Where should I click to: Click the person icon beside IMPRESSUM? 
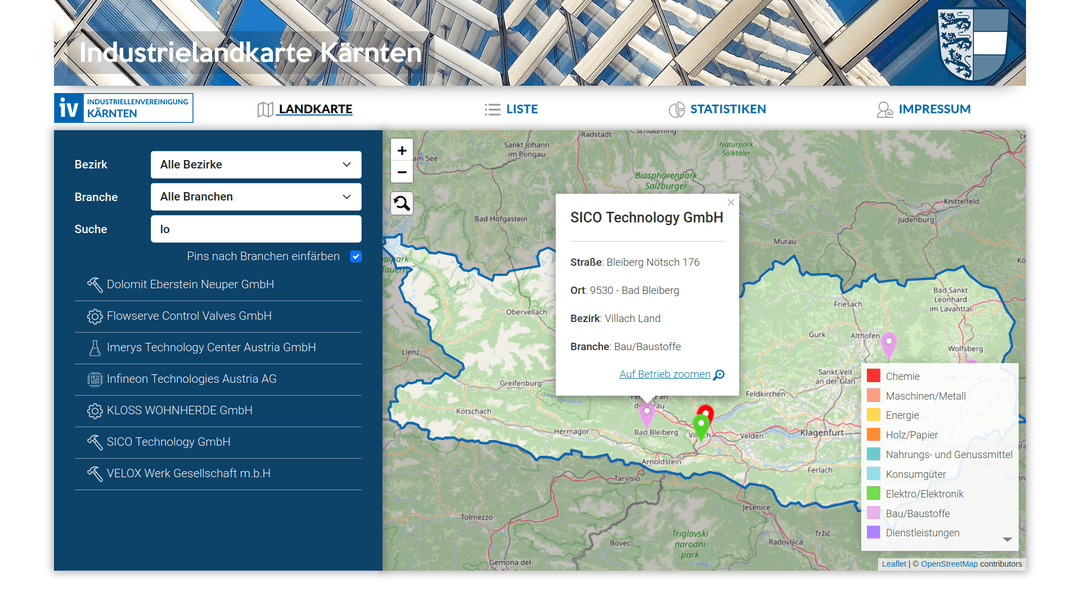tap(884, 109)
